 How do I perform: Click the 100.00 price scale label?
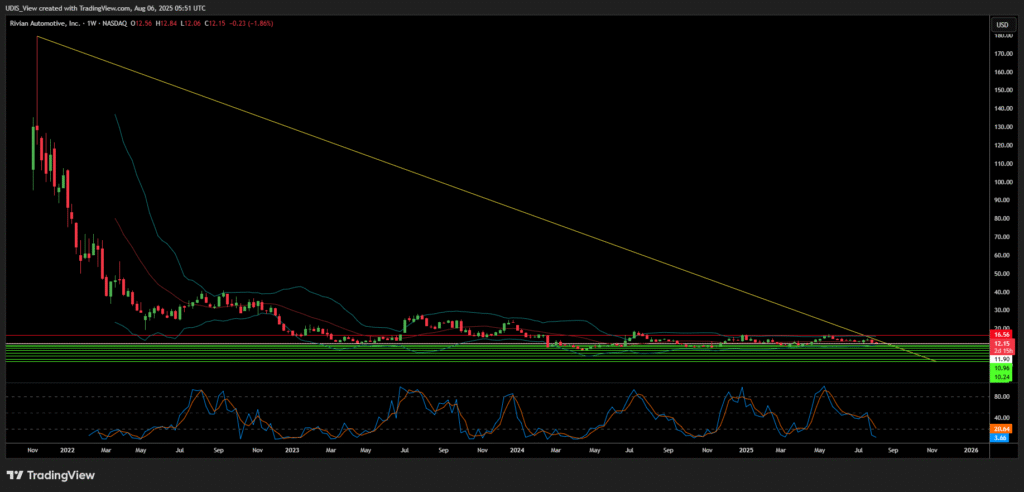point(1000,182)
